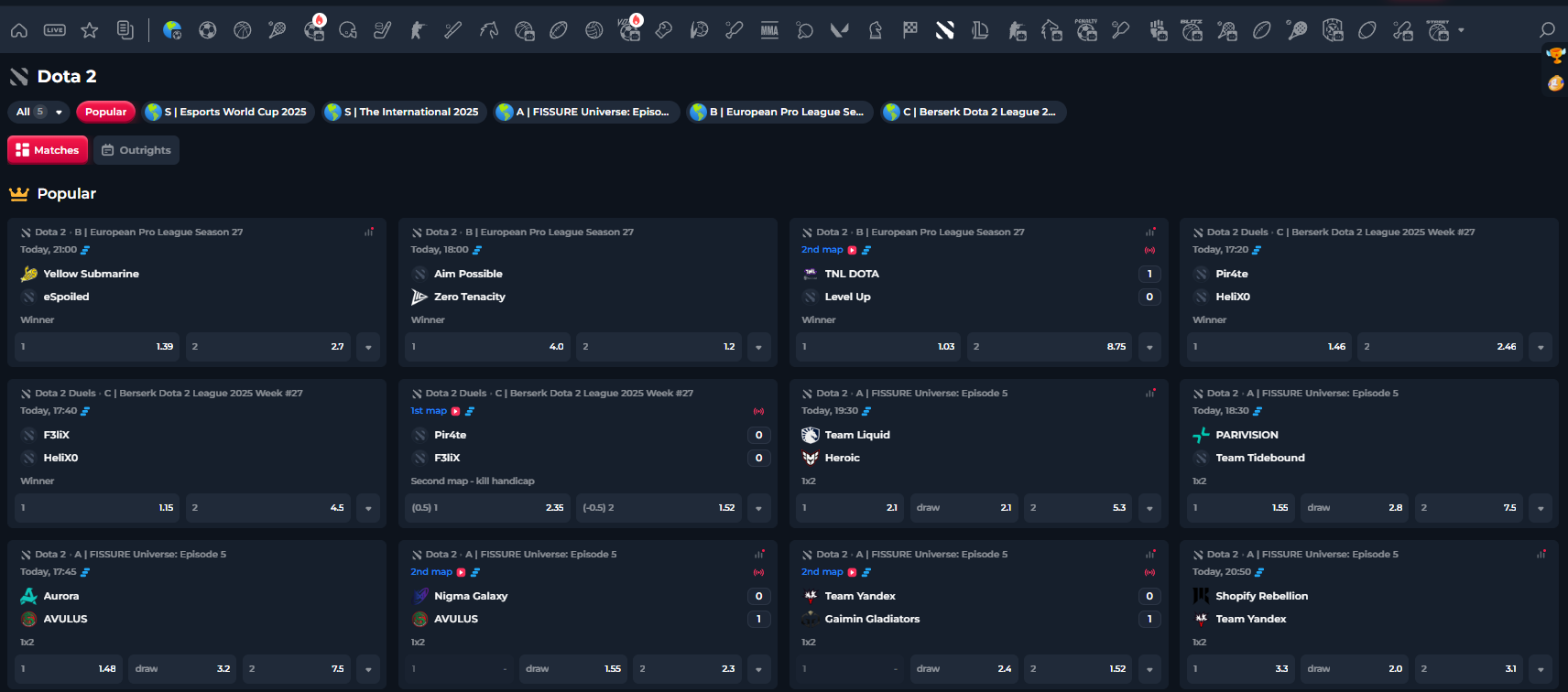Open the search magnifier icon
Screen dimensions: 1568x692
pyautogui.click(x=1547, y=30)
